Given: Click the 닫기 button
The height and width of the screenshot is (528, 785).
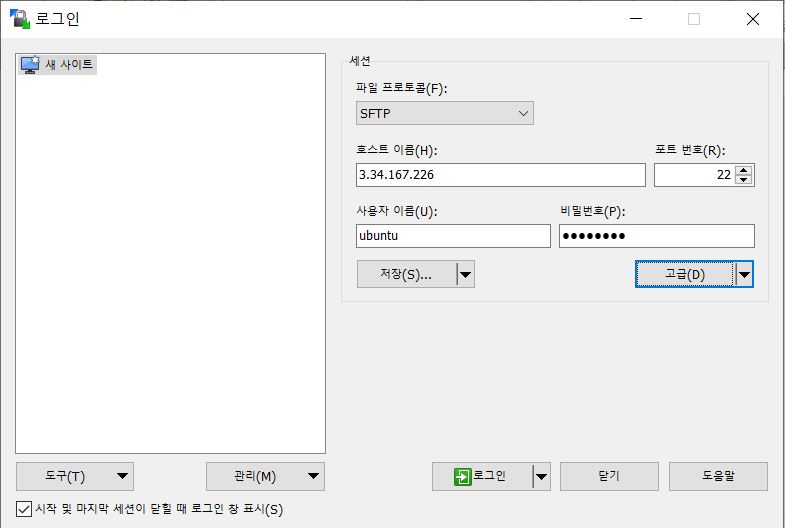Looking at the screenshot, I should (609, 476).
